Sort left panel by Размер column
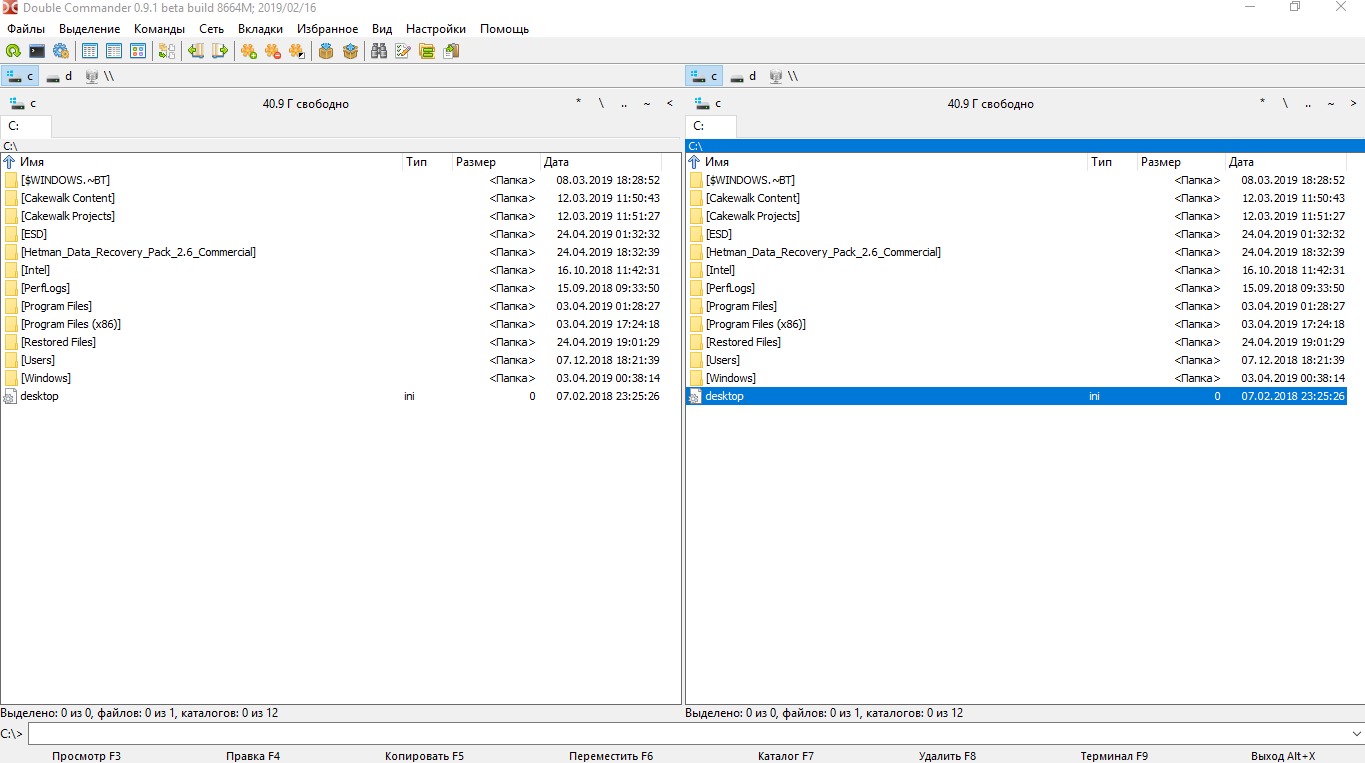This screenshot has width=1365, height=763. pos(496,162)
